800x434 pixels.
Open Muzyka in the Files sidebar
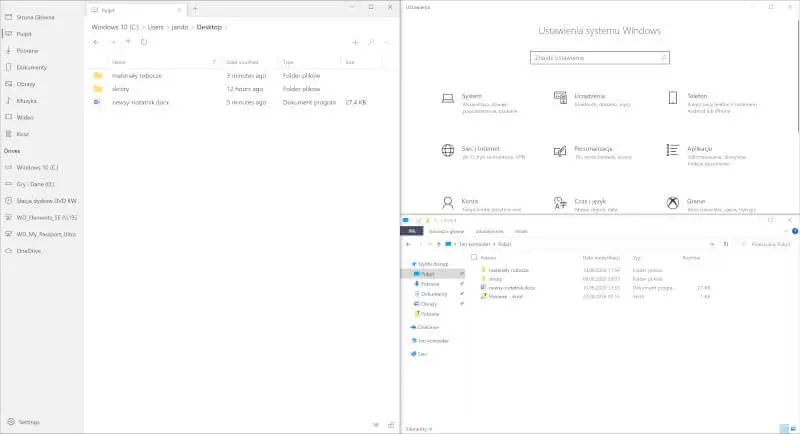[x=26, y=101]
